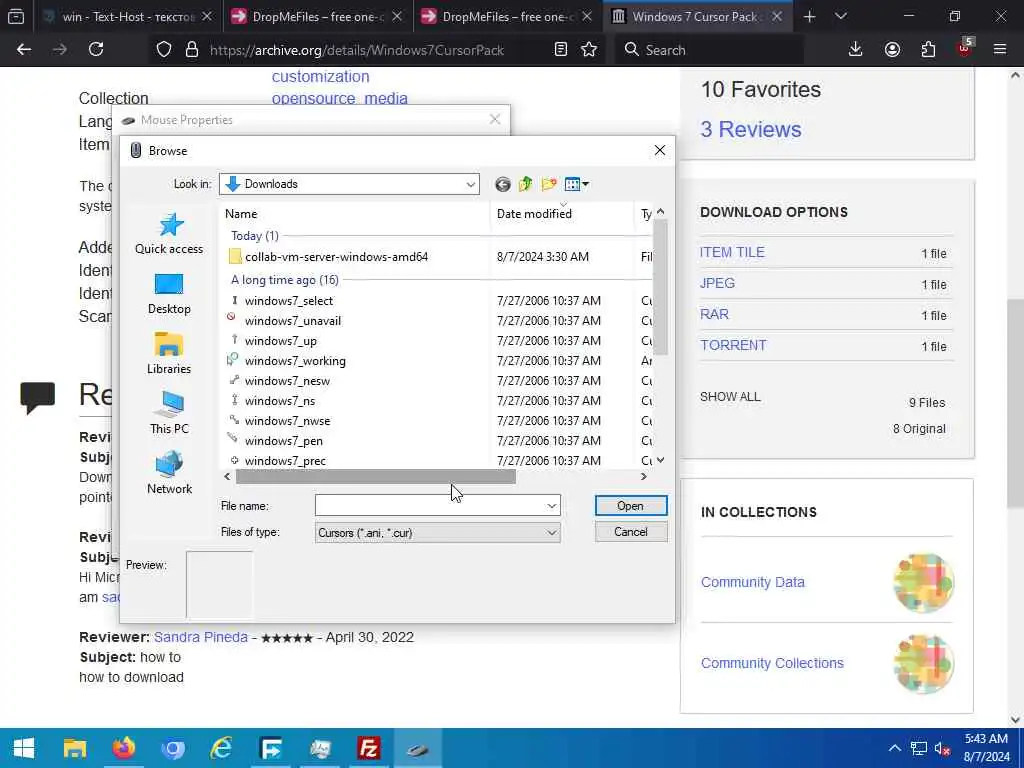Click horizontal scrollbar right arrow

[644, 477]
